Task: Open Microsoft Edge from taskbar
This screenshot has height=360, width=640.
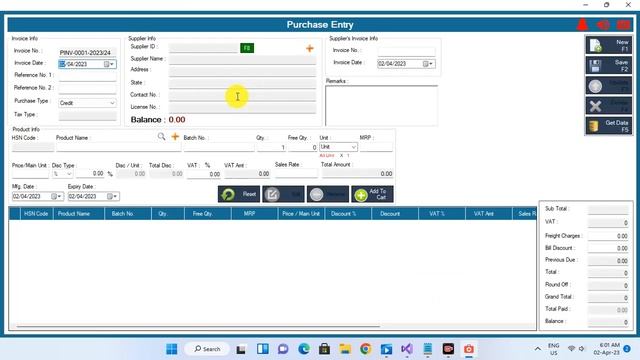Action: click(304, 349)
